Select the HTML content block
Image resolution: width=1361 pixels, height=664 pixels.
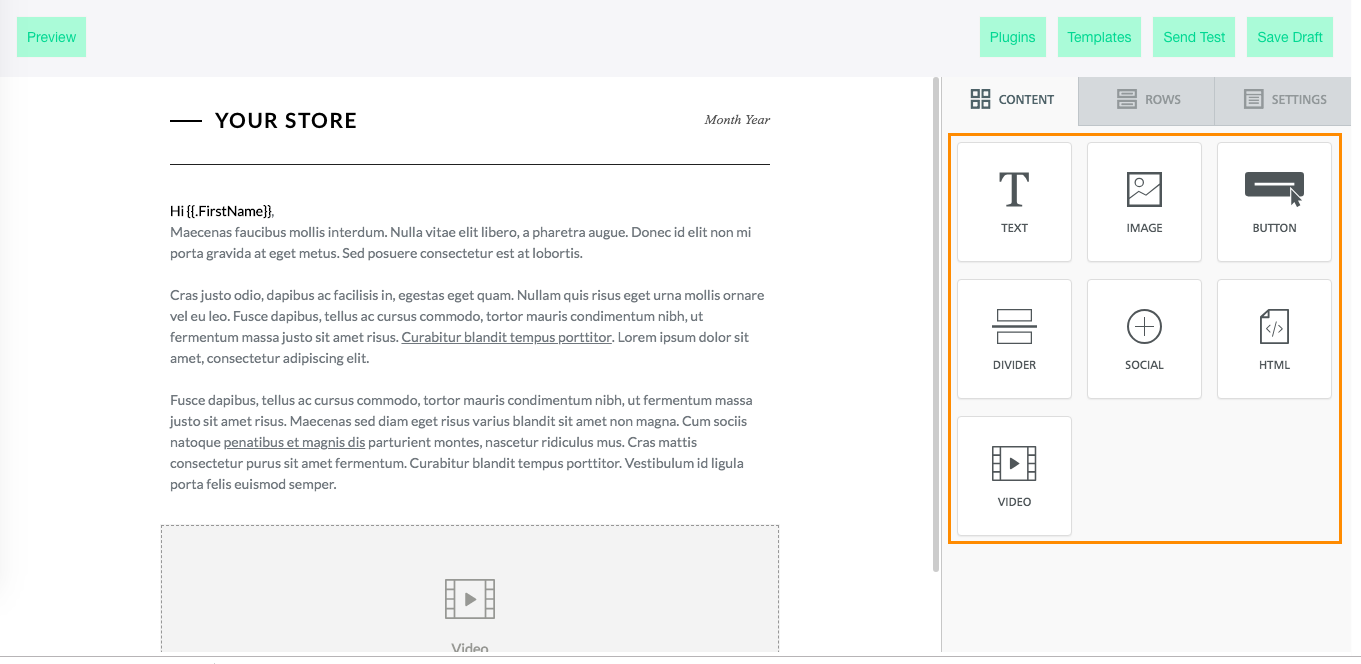(x=1274, y=339)
